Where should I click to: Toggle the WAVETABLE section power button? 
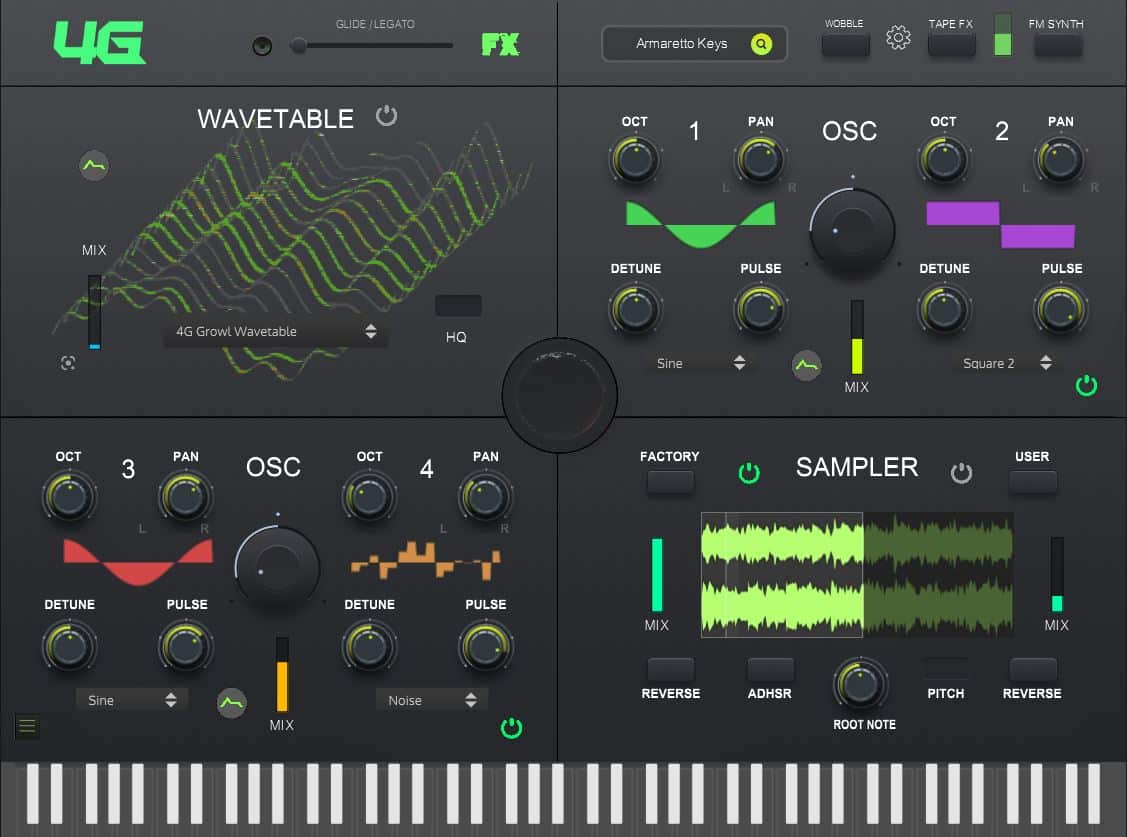(x=387, y=115)
